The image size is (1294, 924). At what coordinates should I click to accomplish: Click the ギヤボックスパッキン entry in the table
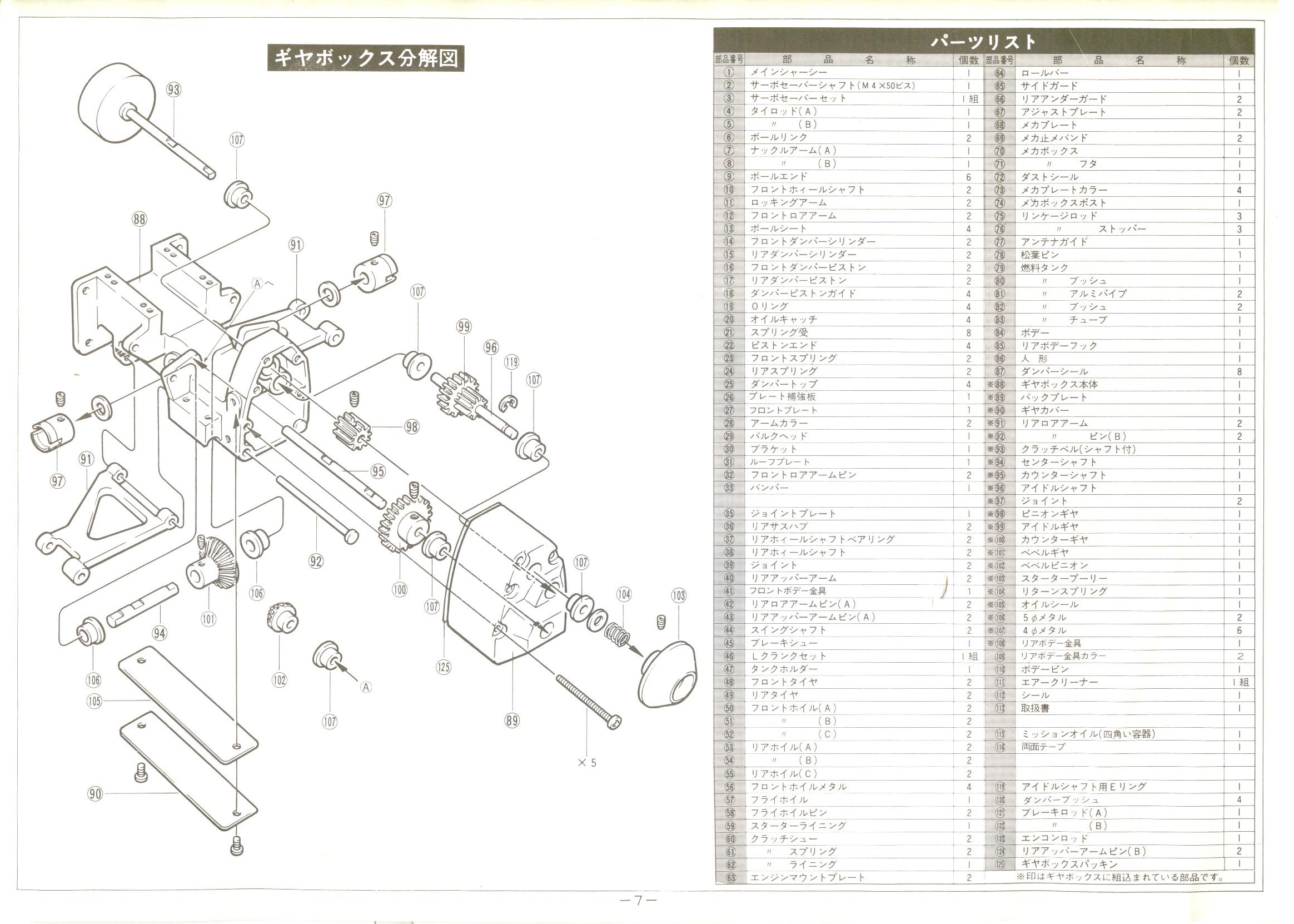point(1069,865)
